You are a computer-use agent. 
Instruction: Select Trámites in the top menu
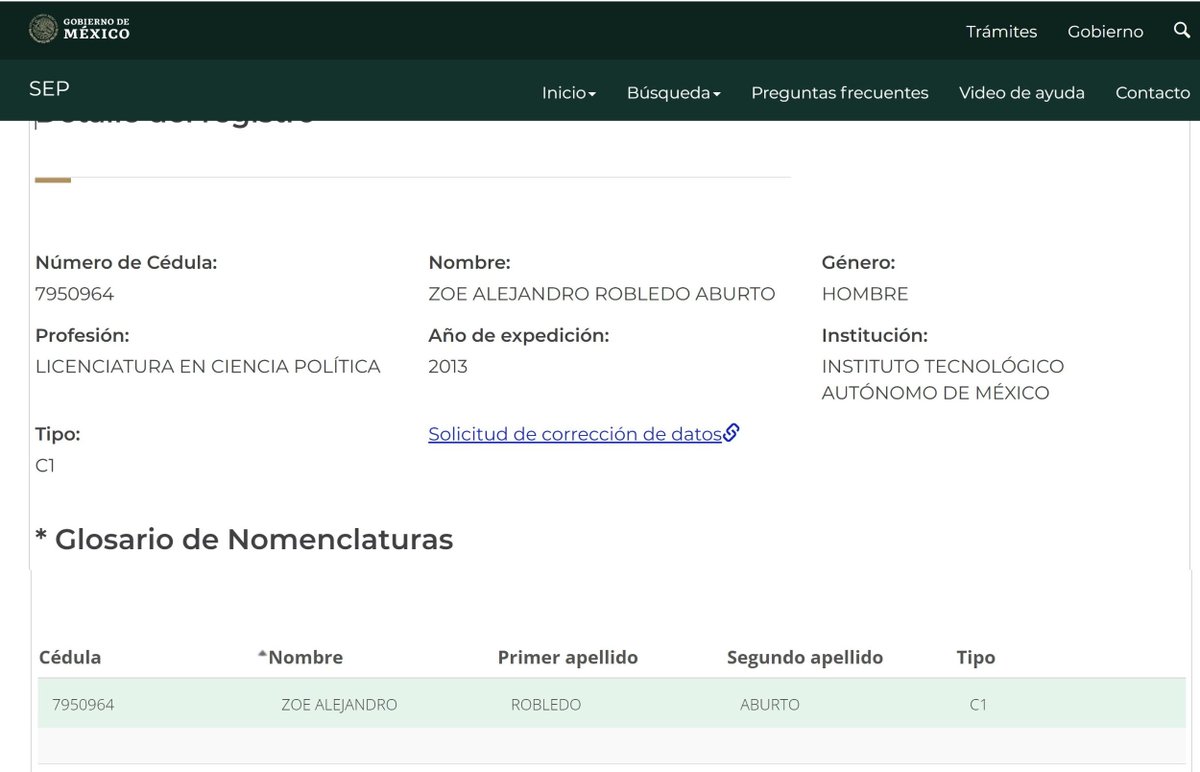pos(1001,31)
